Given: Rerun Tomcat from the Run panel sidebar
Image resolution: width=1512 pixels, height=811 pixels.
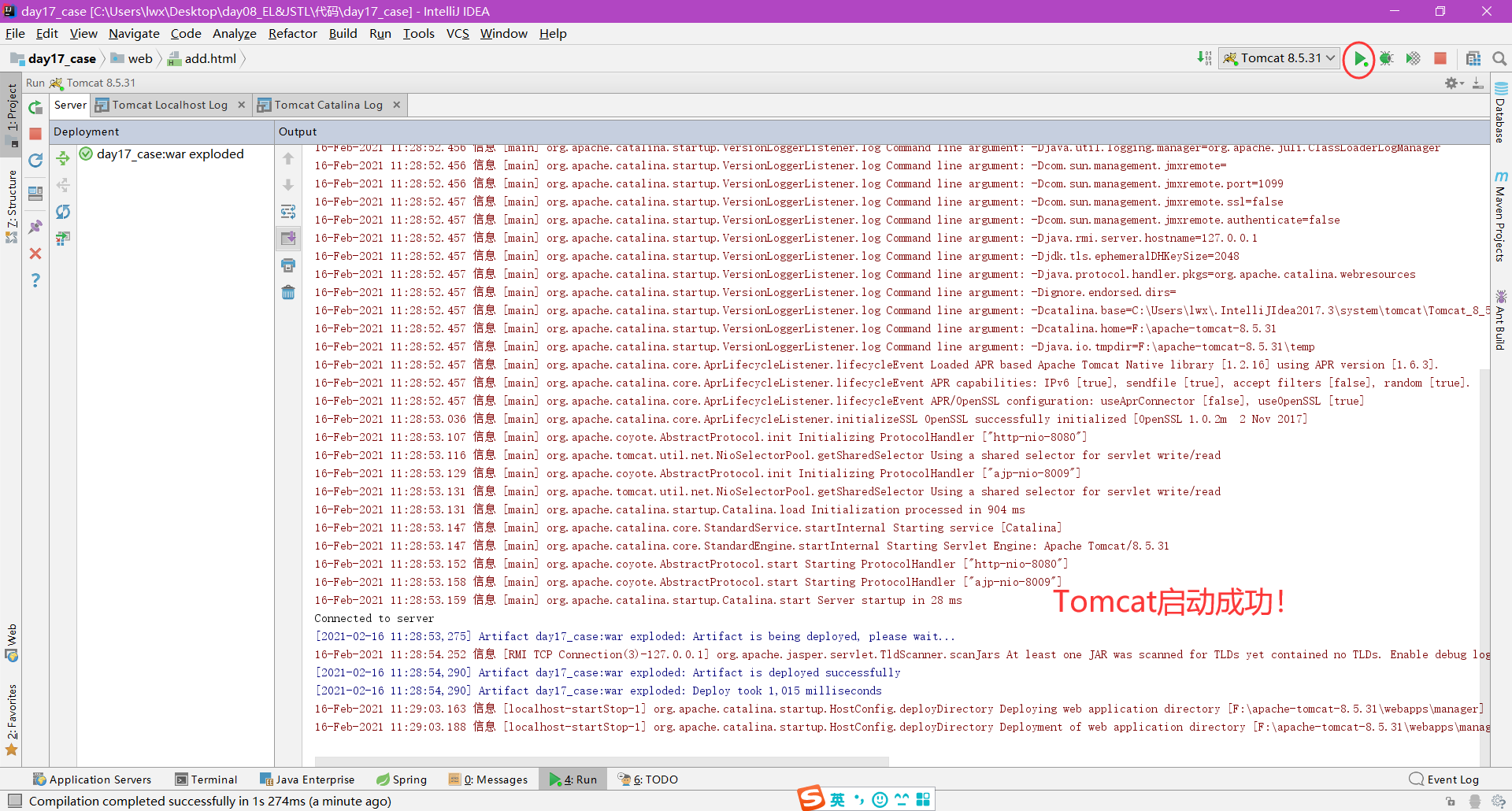Looking at the screenshot, I should 35,107.
